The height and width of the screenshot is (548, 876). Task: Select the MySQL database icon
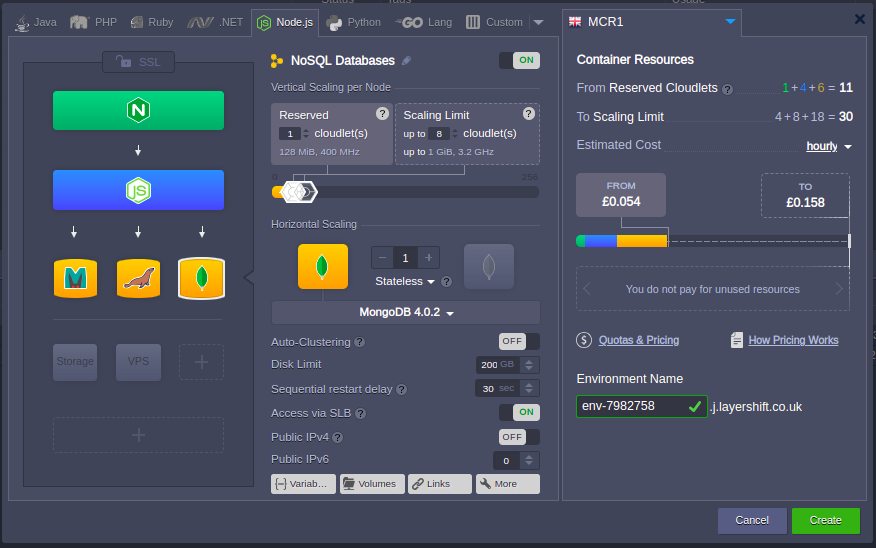point(75,278)
